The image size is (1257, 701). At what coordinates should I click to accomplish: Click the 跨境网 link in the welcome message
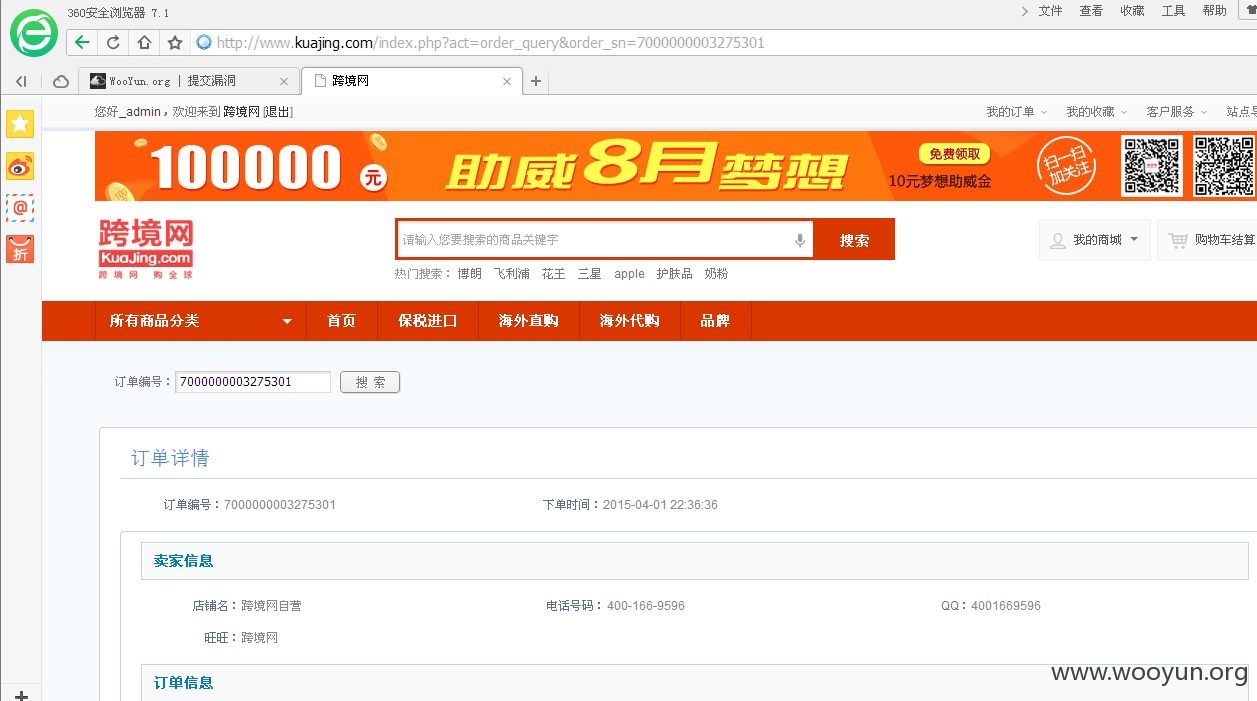(x=241, y=112)
